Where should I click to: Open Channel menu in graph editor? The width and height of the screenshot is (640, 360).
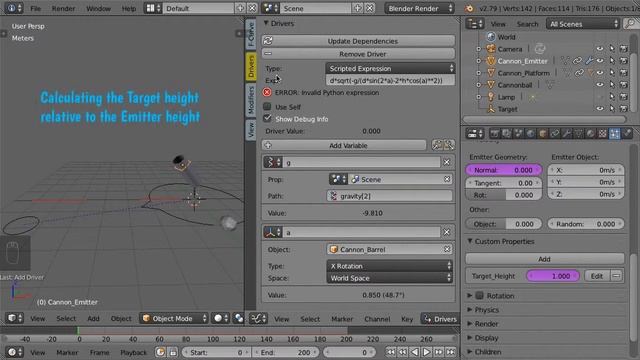377,319
